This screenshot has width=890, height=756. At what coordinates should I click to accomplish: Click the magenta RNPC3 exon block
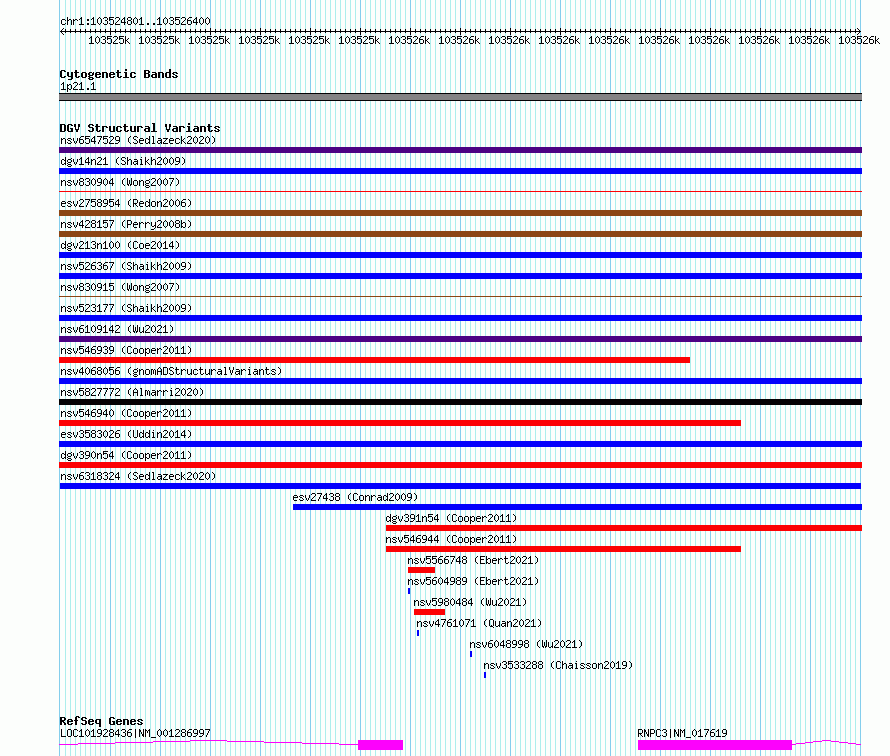(715, 745)
